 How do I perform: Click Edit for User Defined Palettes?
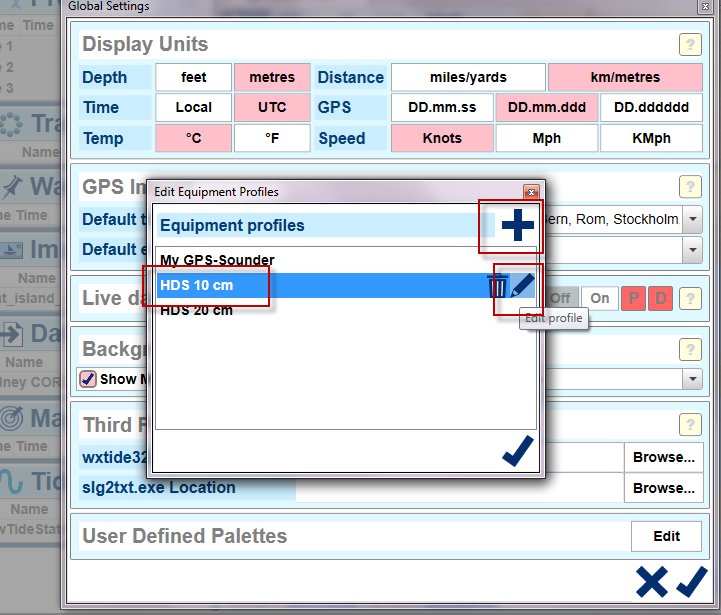point(666,536)
